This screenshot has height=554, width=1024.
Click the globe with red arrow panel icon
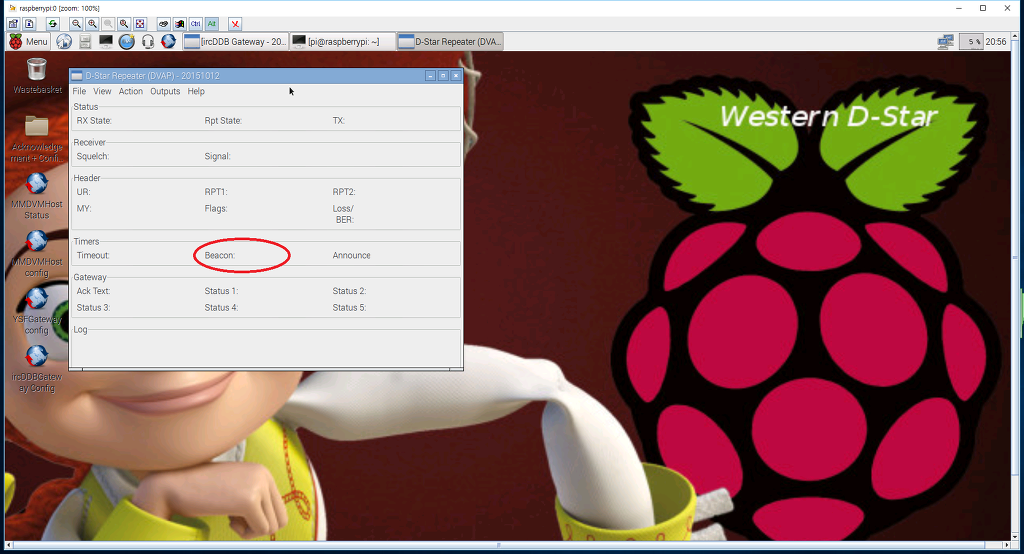tap(168, 41)
